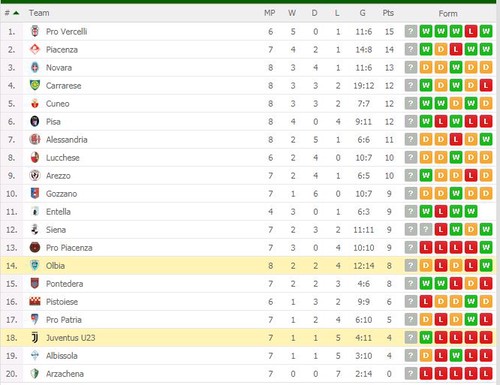500x385 pixels.
Task: Click the Juventus U23 logo icon
Action: (x=35, y=338)
